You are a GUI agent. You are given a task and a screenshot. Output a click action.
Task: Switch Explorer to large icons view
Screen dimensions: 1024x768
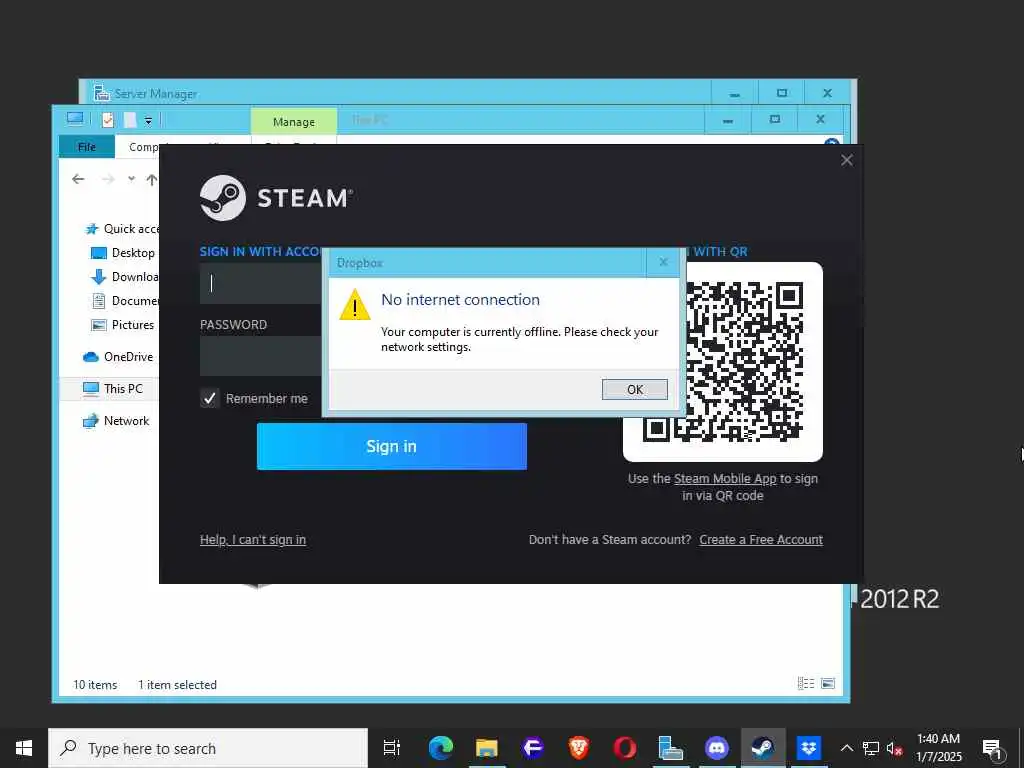click(827, 683)
